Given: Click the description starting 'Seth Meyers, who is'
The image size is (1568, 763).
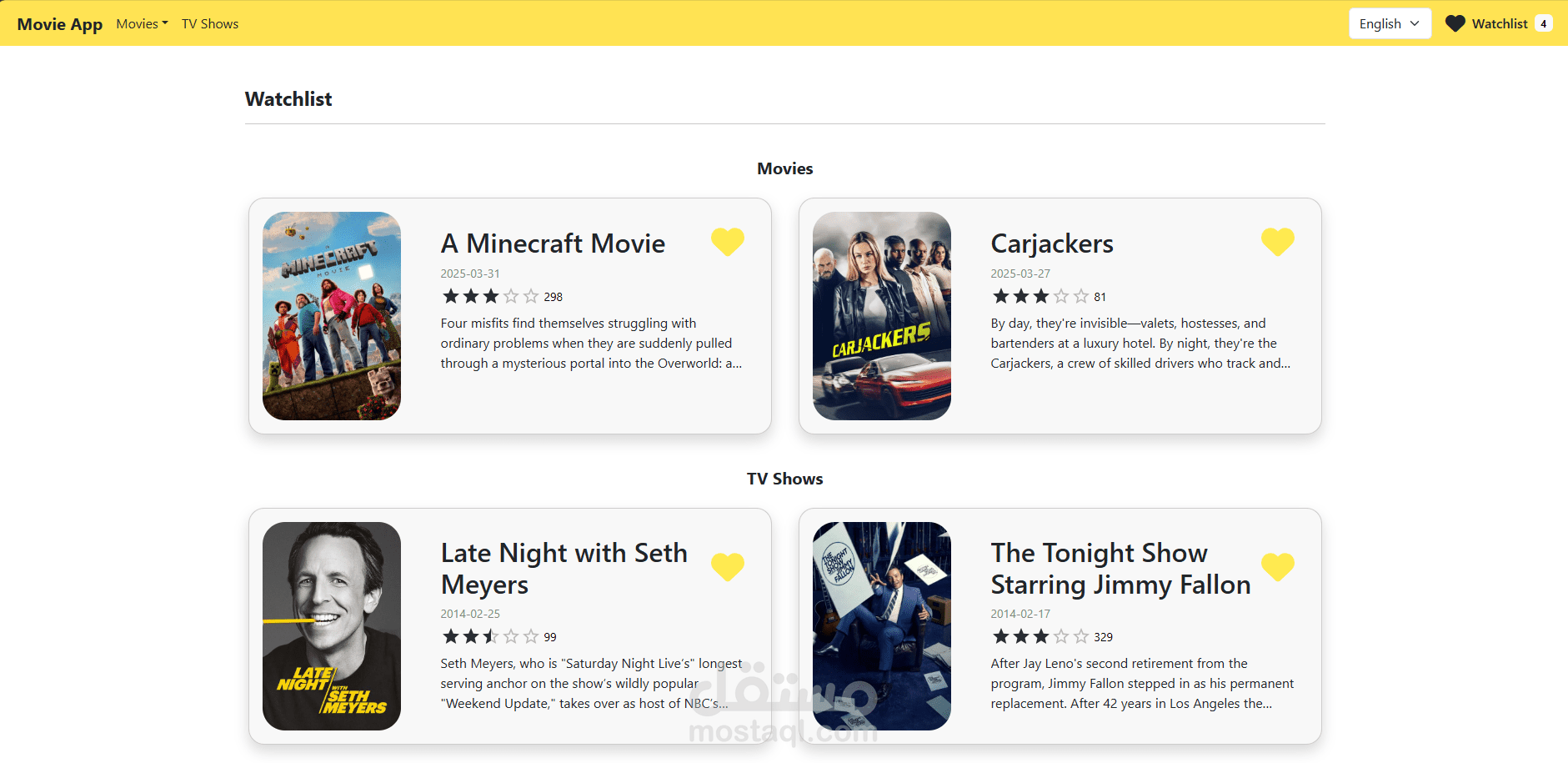Looking at the screenshot, I should click(591, 684).
